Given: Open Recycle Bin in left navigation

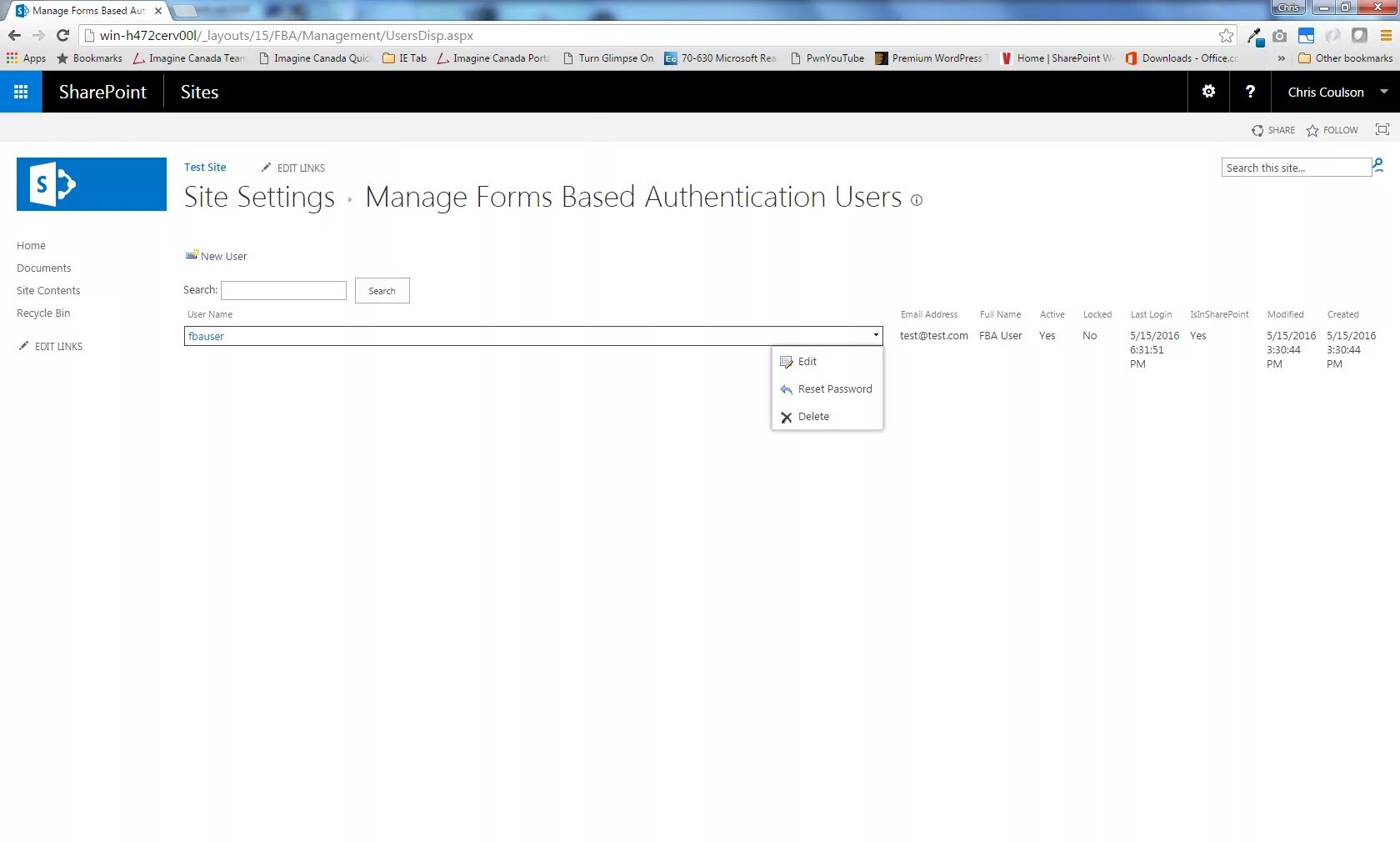Looking at the screenshot, I should click(x=43, y=313).
